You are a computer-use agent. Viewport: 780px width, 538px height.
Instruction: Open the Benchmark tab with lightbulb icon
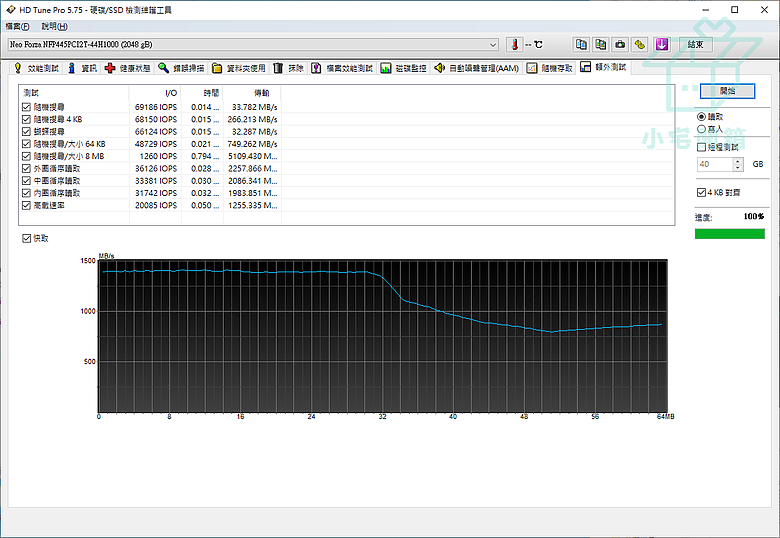pos(37,68)
